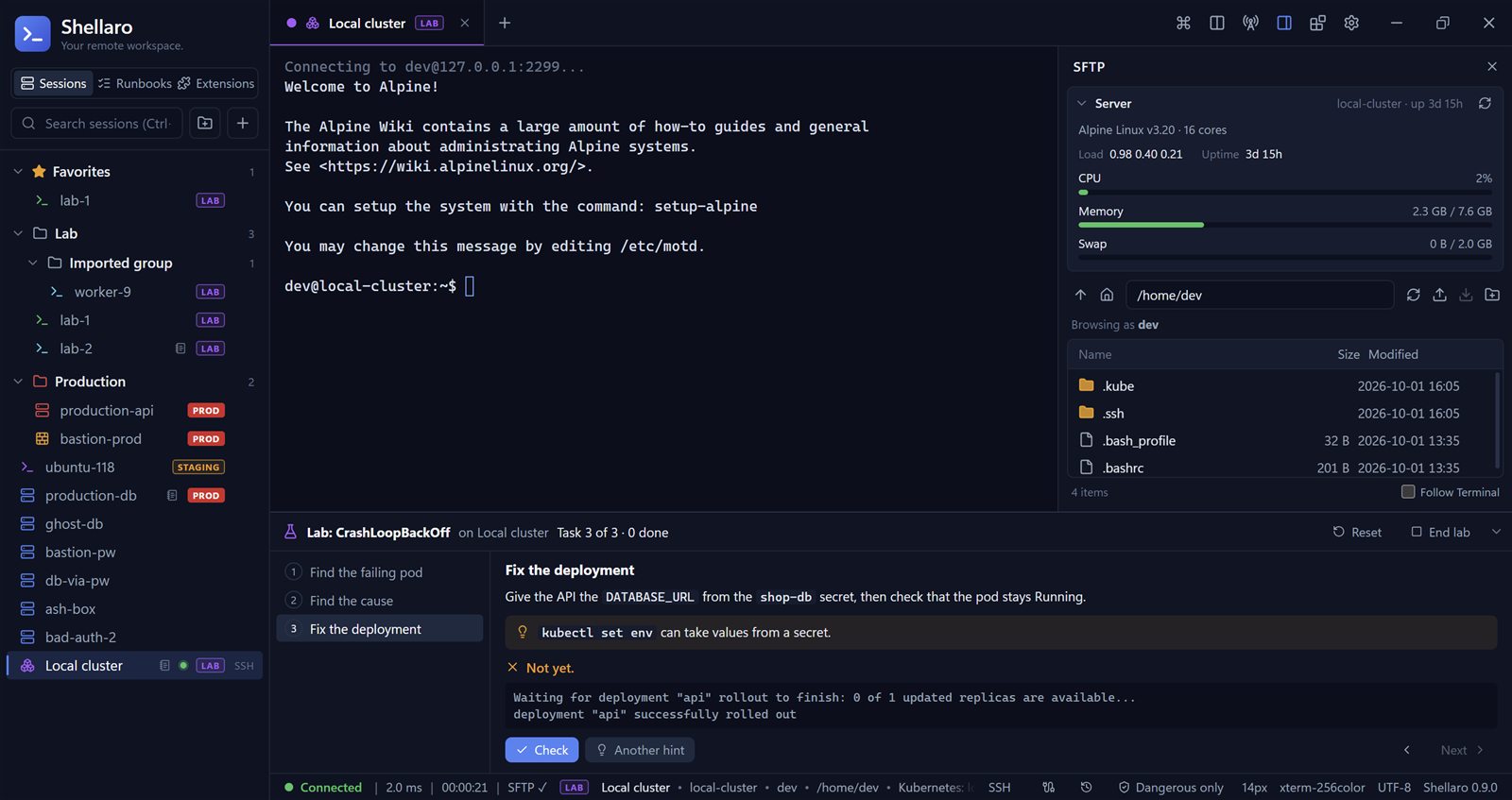1512x800 pixels.
Task: Collapse the Server info section
Action: tap(1082, 103)
